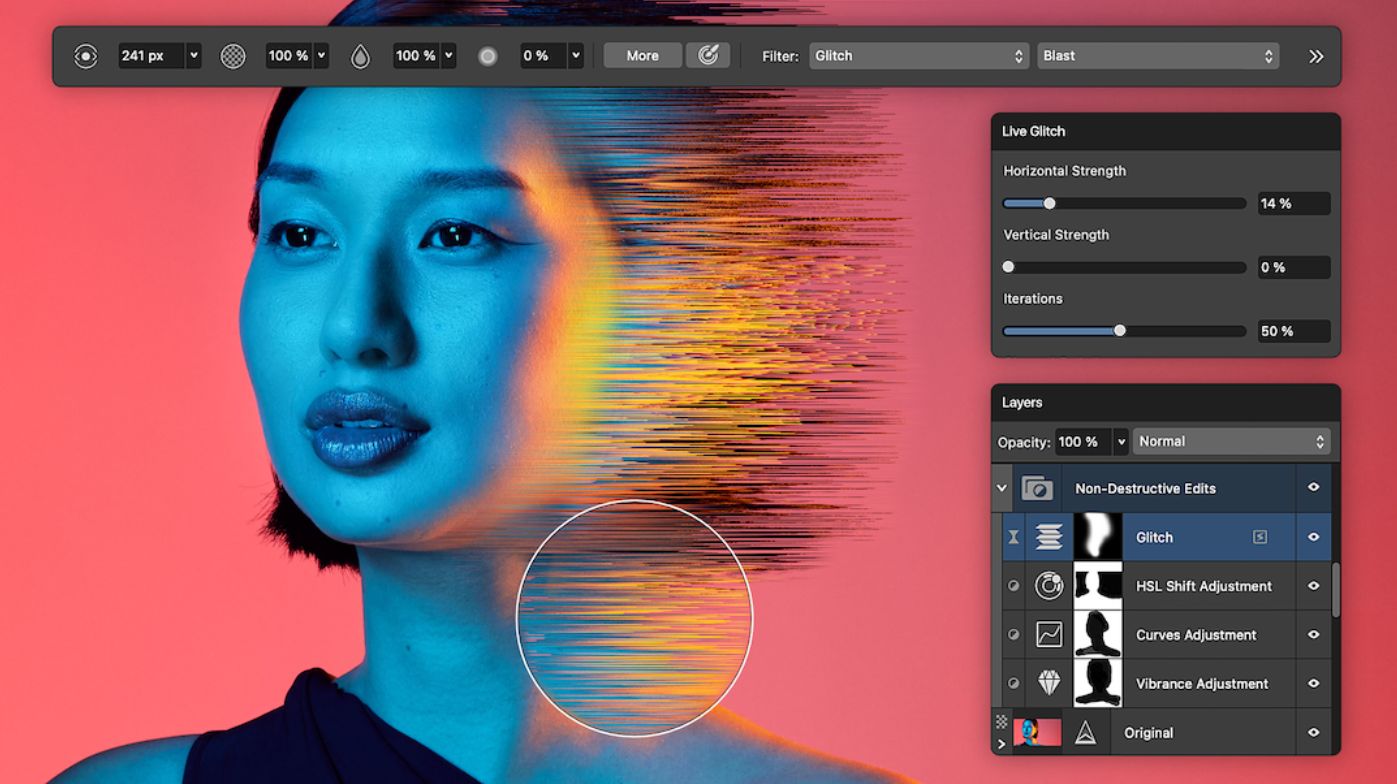Collapse the Non-Destructive Edits group
1397x784 pixels.
pyautogui.click(x=1001, y=488)
